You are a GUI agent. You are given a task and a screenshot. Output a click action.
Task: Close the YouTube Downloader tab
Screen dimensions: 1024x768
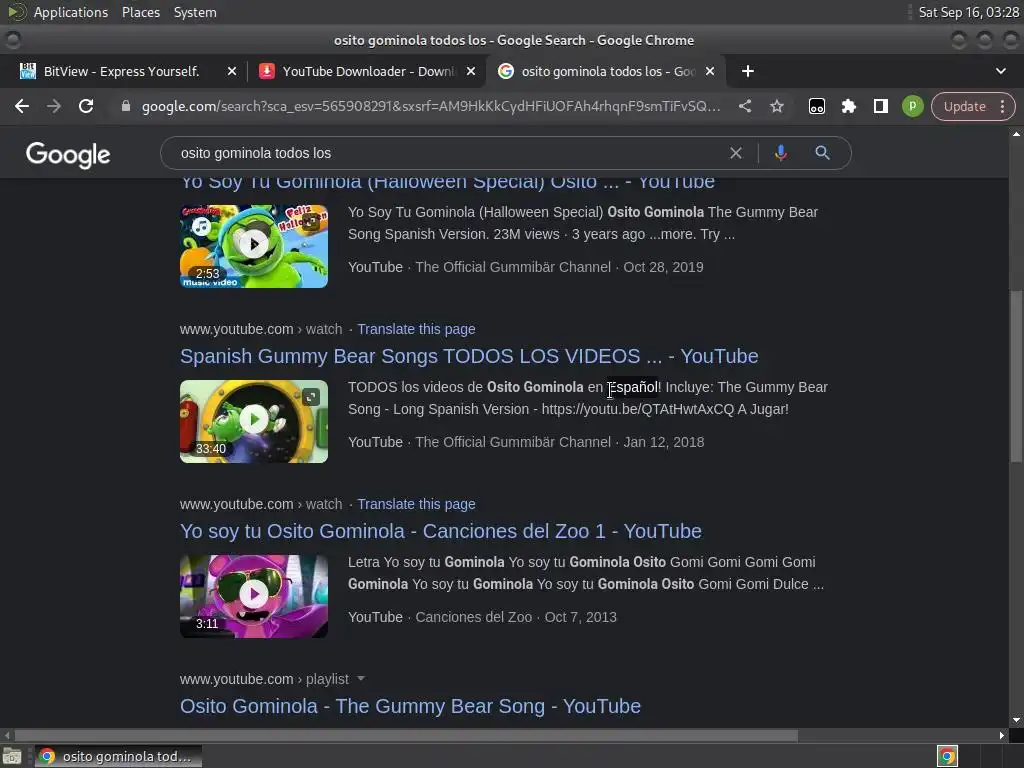tap(470, 71)
